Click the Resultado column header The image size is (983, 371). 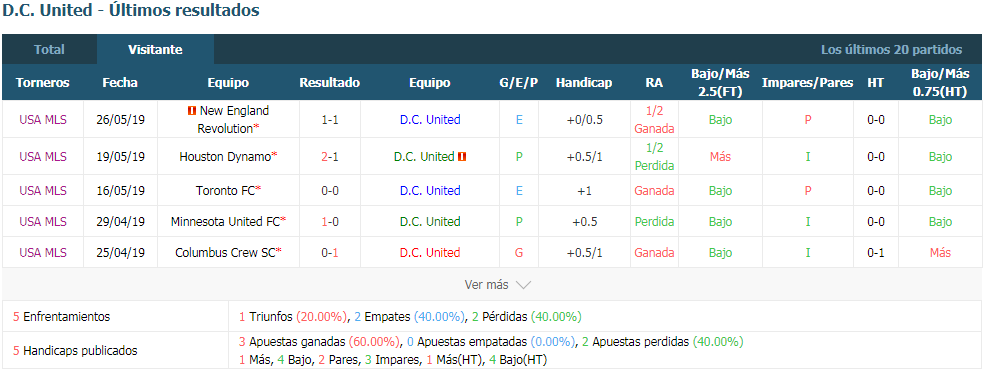(330, 83)
